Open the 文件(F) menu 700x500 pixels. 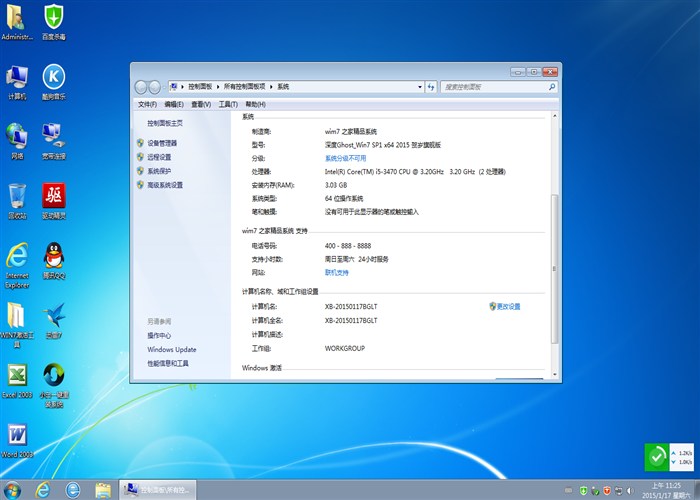click(147, 104)
